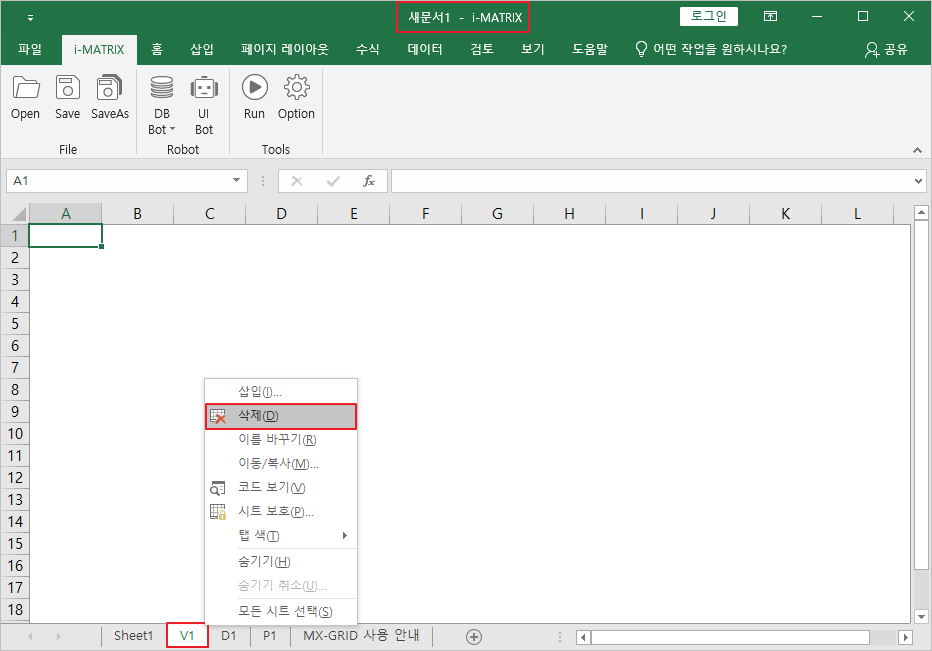Click the 공유 share button
This screenshot has width=932, height=651.
(x=886, y=49)
